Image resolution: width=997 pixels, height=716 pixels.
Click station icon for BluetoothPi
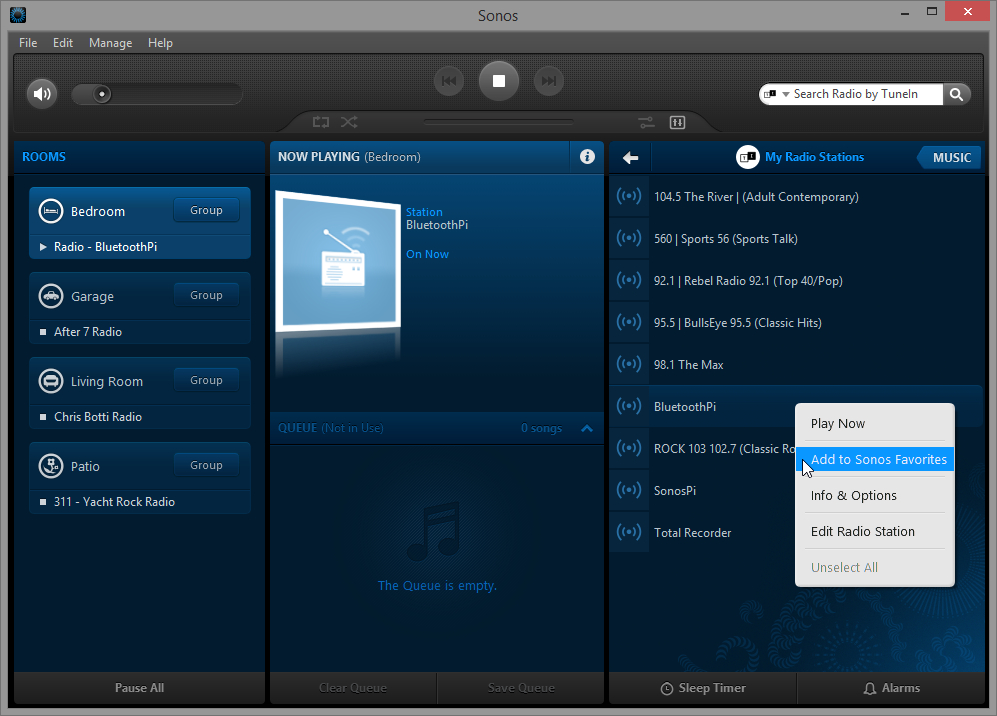pos(629,406)
